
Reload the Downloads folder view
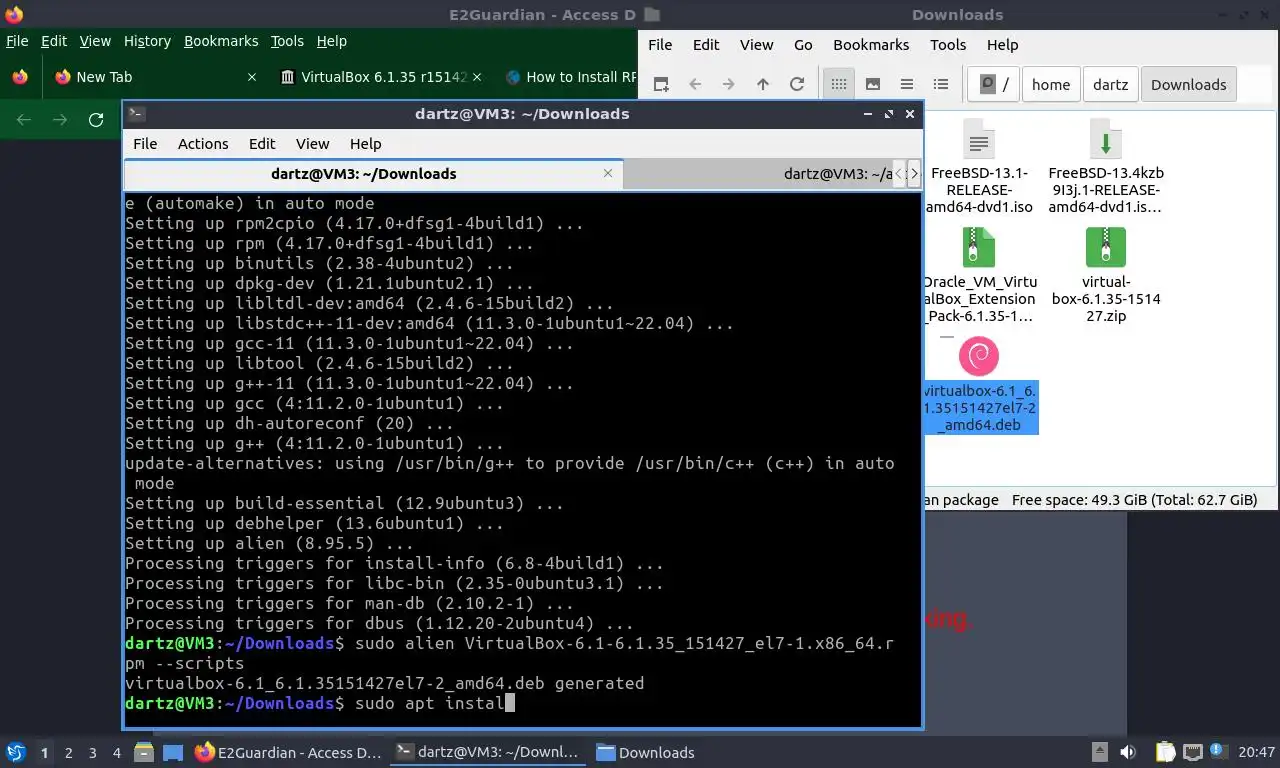797,85
